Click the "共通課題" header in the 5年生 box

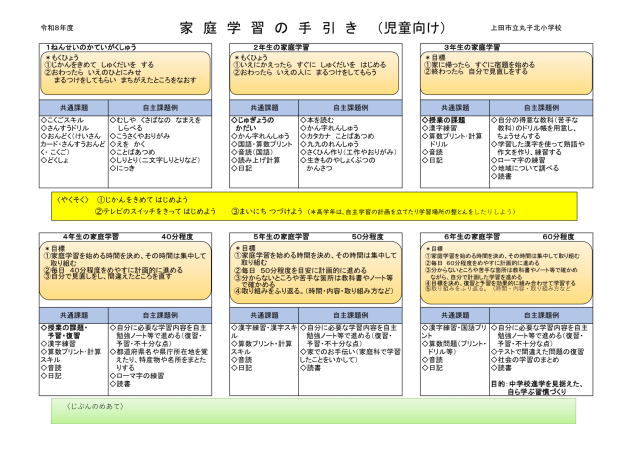(x=264, y=315)
